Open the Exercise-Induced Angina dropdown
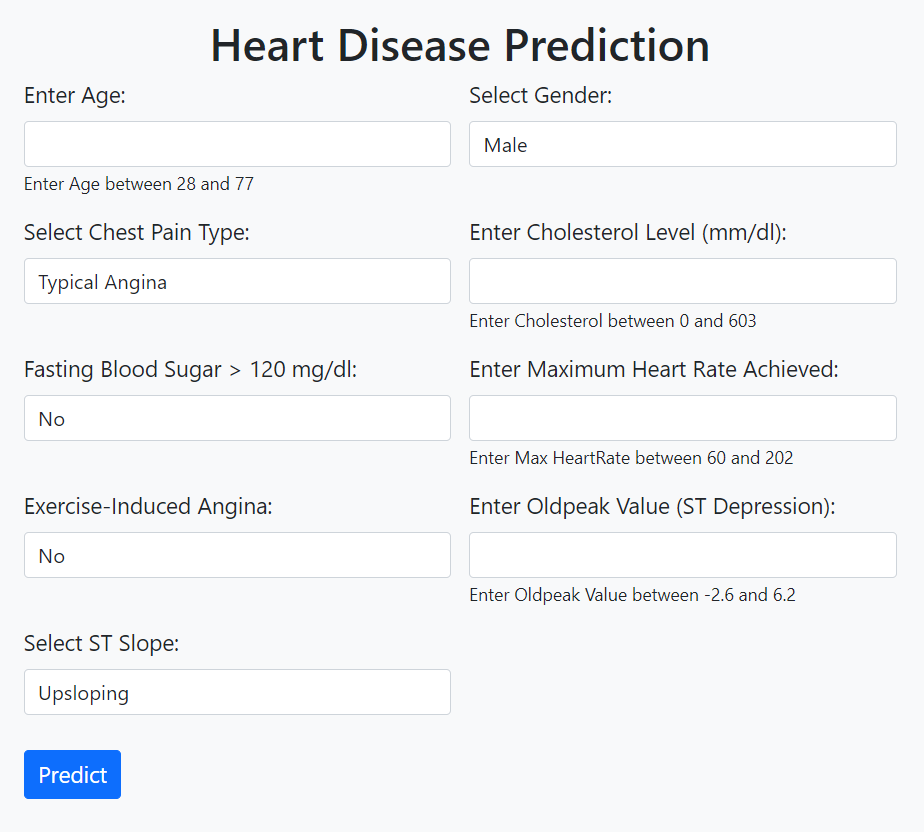The width and height of the screenshot is (924, 832). coord(237,555)
